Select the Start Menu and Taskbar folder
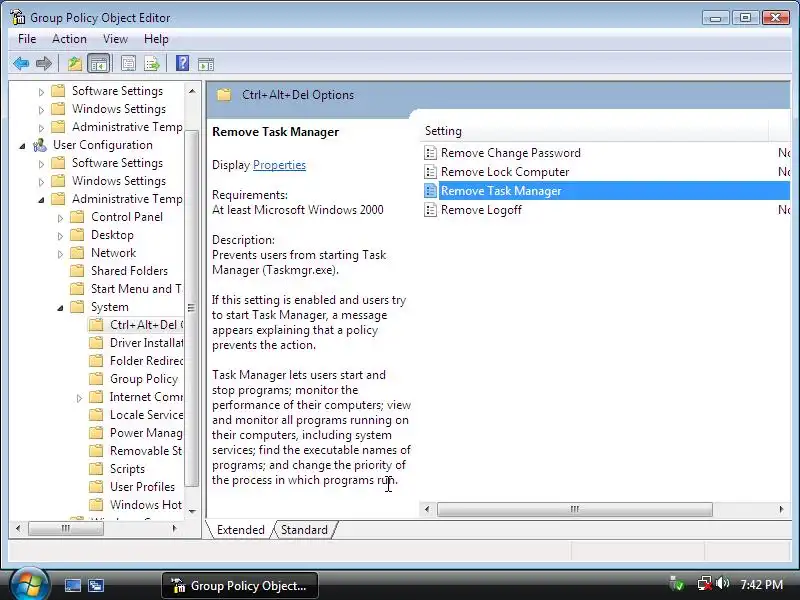Viewport: 800px width, 600px height. [x=136, y=289]
